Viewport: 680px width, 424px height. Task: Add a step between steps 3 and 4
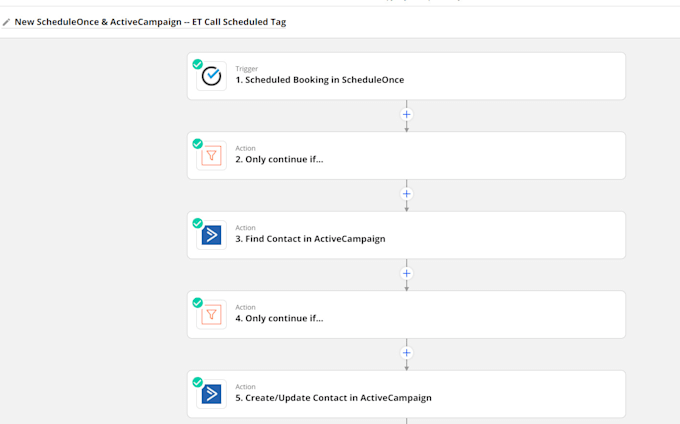pos(406,273)
